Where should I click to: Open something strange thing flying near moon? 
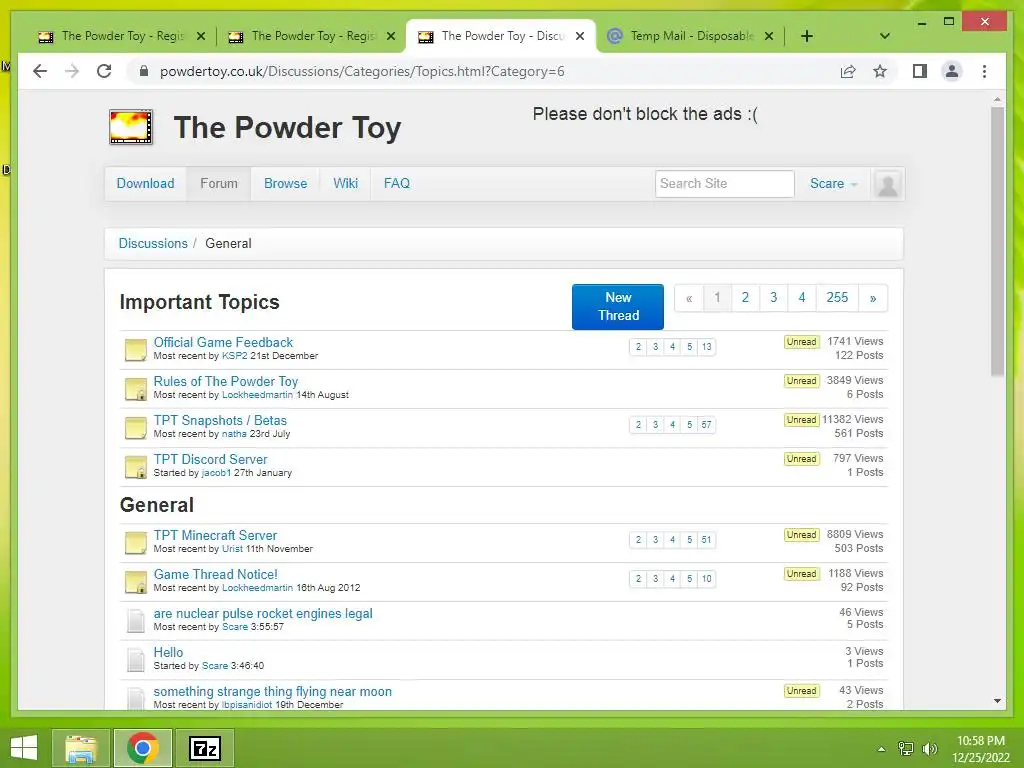273,692
